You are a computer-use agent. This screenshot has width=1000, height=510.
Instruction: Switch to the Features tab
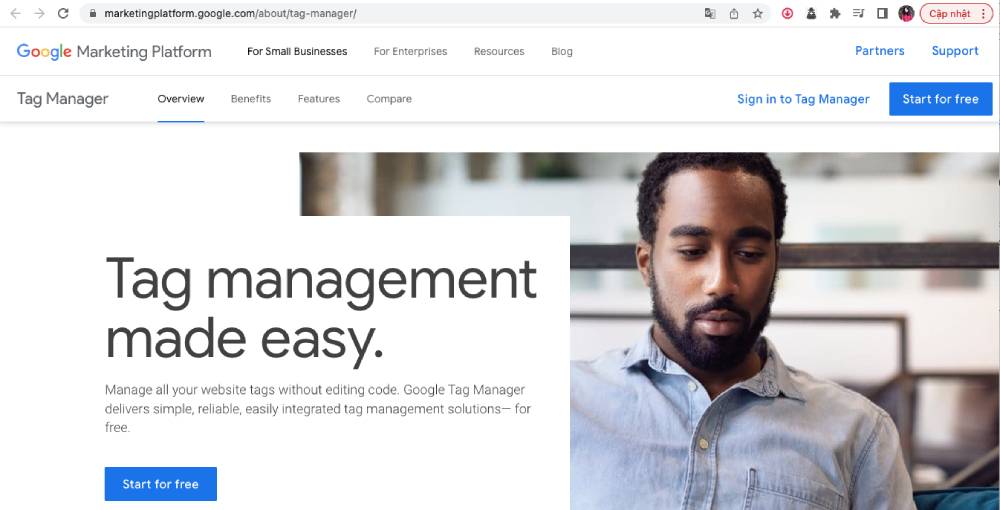(x=319, y=99)
